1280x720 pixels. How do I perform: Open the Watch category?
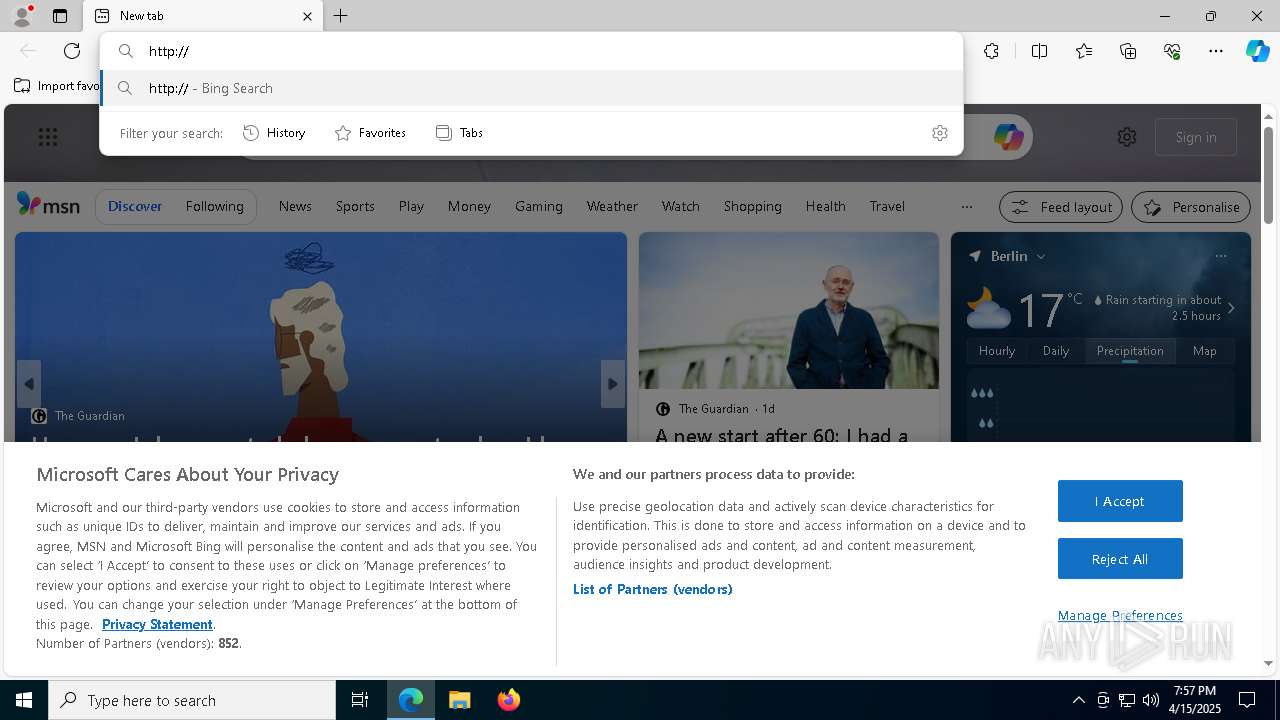click(680, 206)
